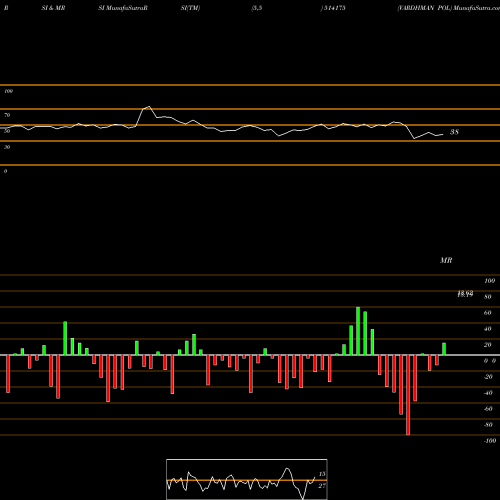Viewport: 500px width, 500px height.
Task: Click the 'SI & MR' header text
Action: pos(53,8)
